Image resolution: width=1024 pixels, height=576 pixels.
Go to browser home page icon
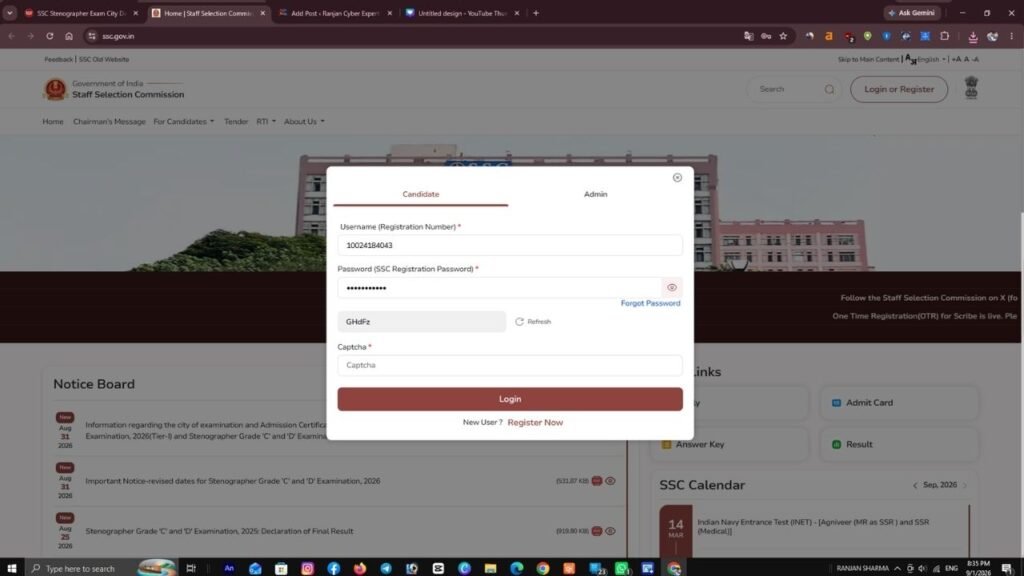tap(69, 36)
